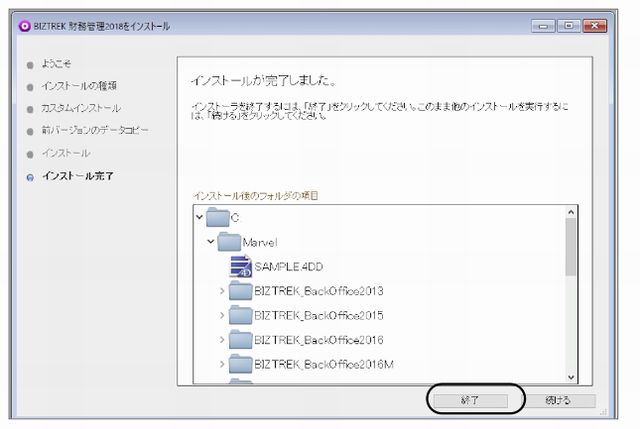
Task: Click the BIZTREK_BackOffice2016M folder icon
Action: click(x=240, y=363)
